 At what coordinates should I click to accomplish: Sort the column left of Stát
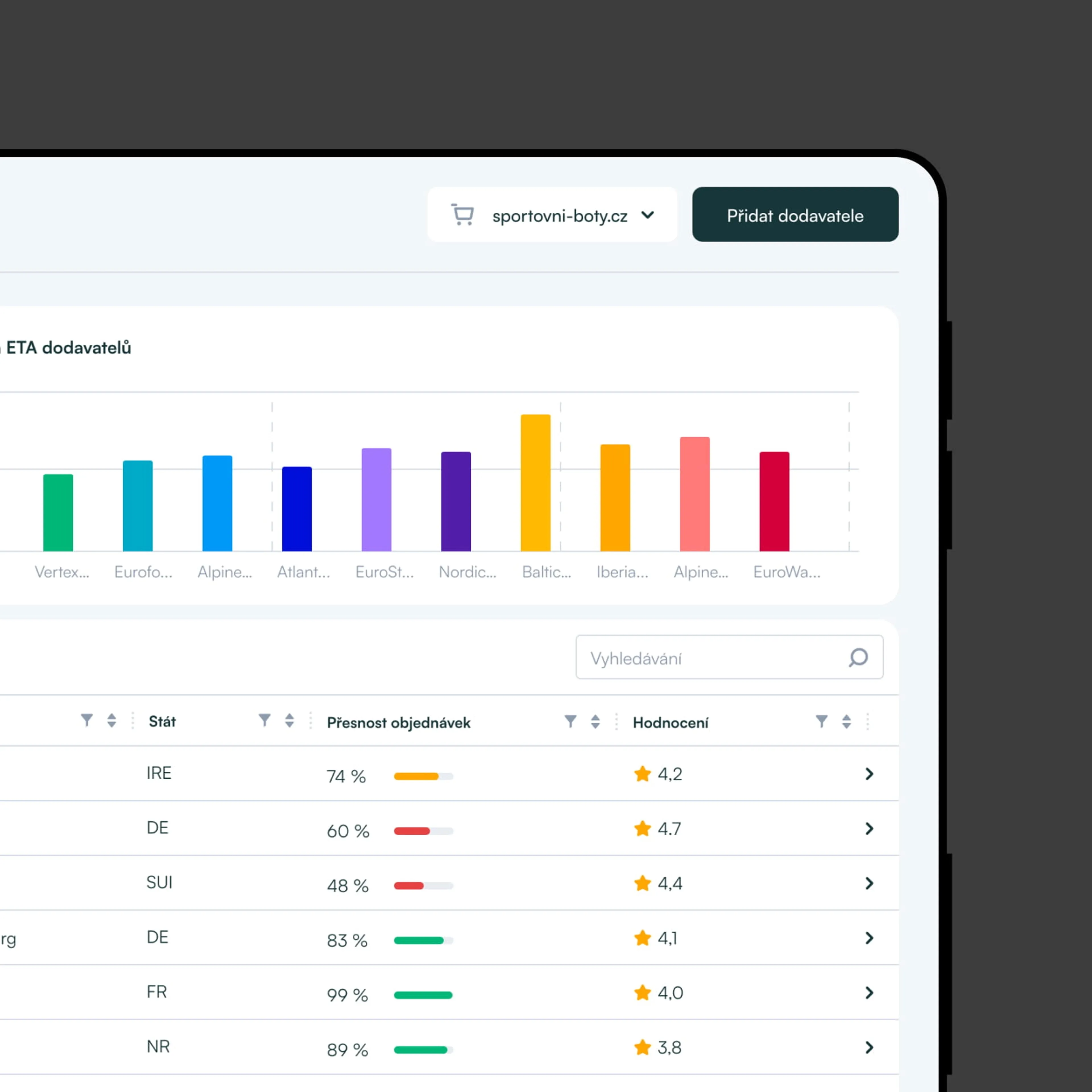pyautogui.click(x=111, y=720)
